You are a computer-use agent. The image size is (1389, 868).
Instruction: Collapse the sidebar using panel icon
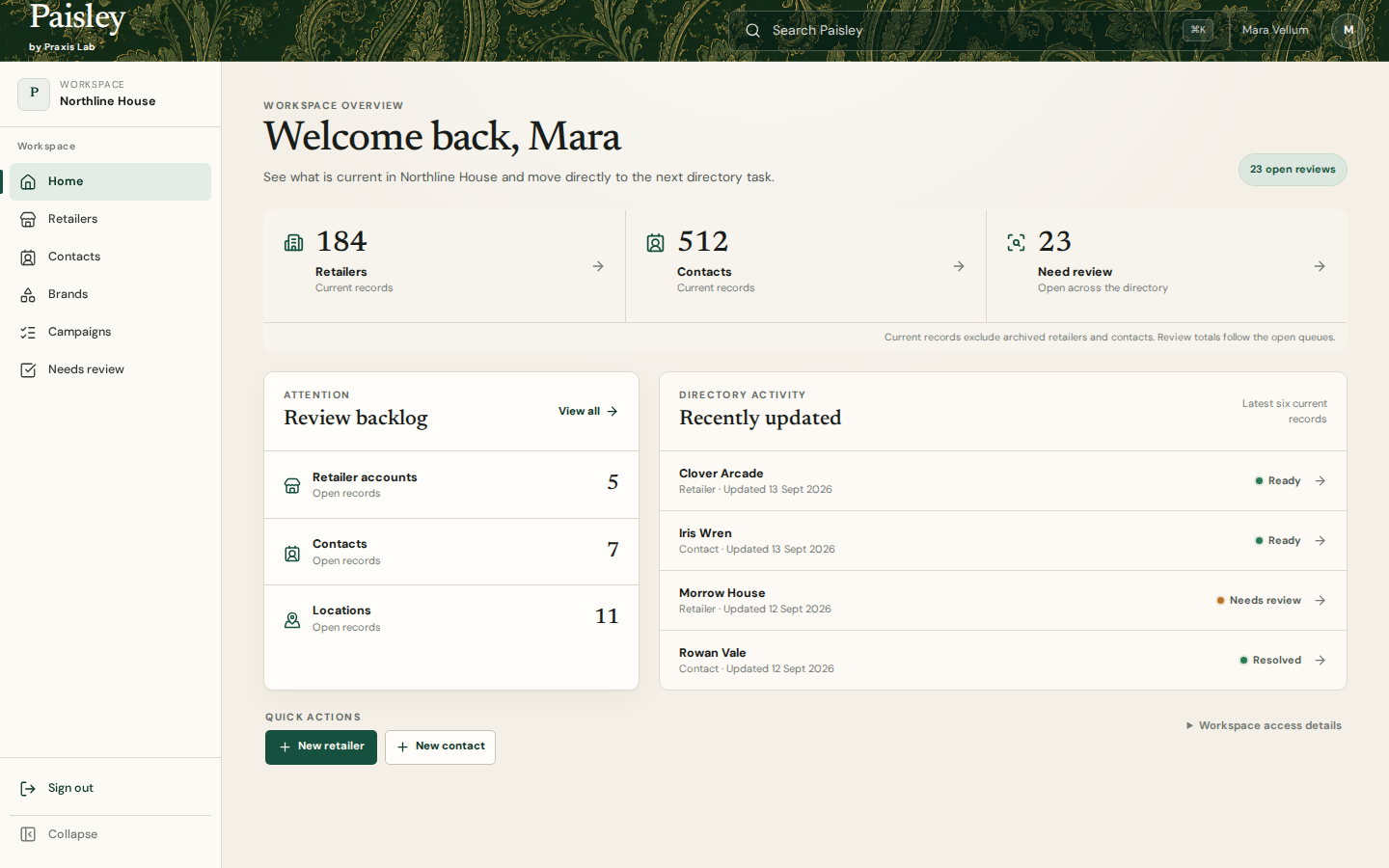[28, 834]
